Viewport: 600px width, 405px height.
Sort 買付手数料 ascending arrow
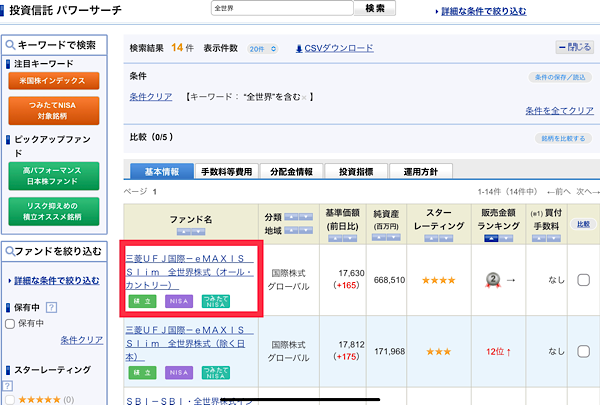[539, 238]
